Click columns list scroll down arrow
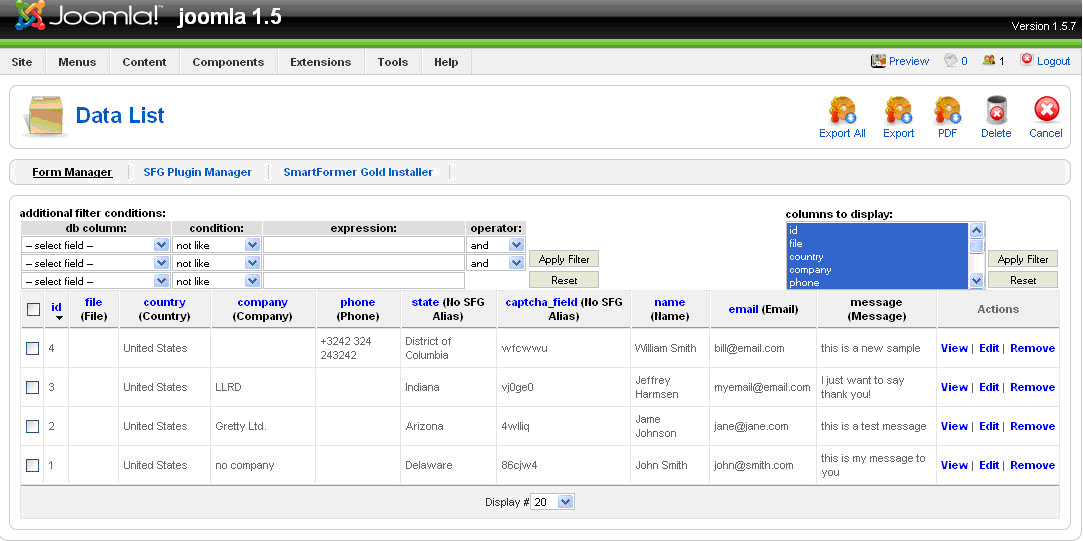The image size is (1083, 541). click(x=977, y=281)
